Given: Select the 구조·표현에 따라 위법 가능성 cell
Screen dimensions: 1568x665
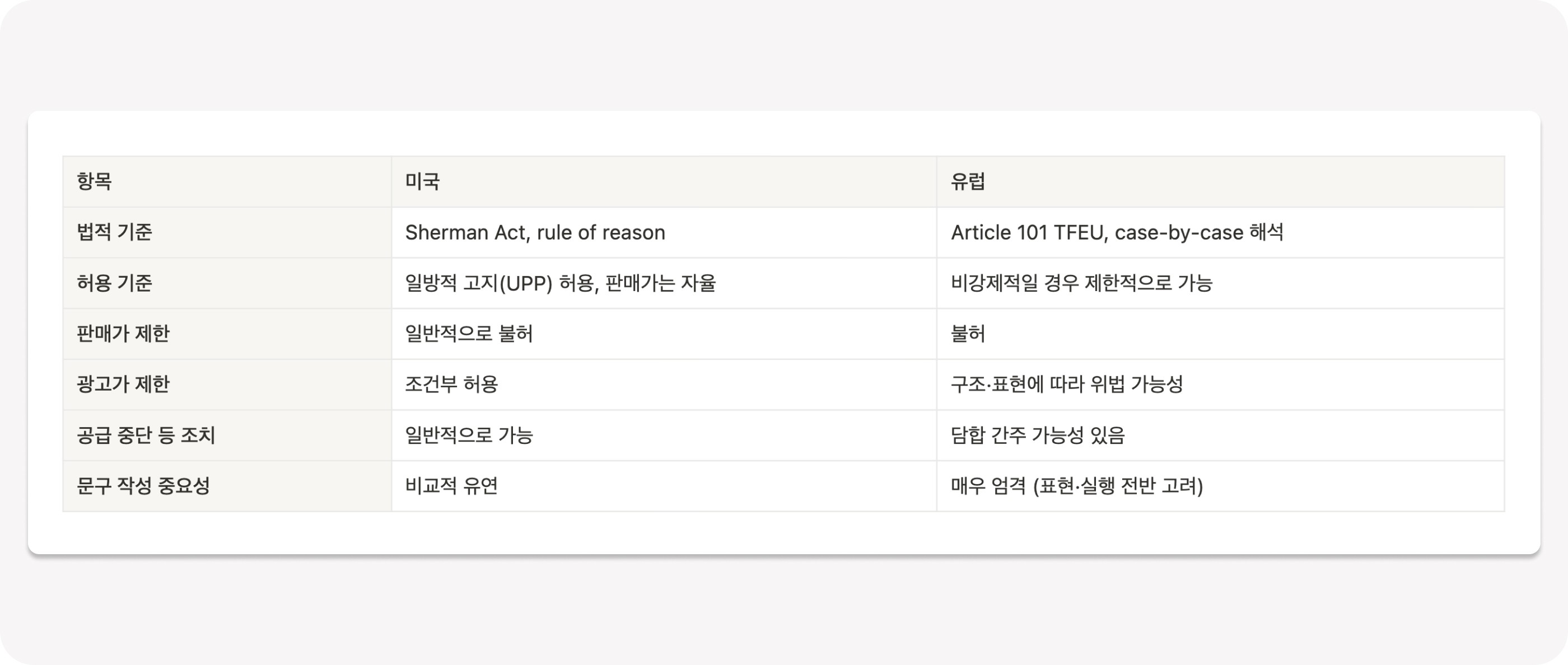Looking at the screenshot, I should 1220,385.
